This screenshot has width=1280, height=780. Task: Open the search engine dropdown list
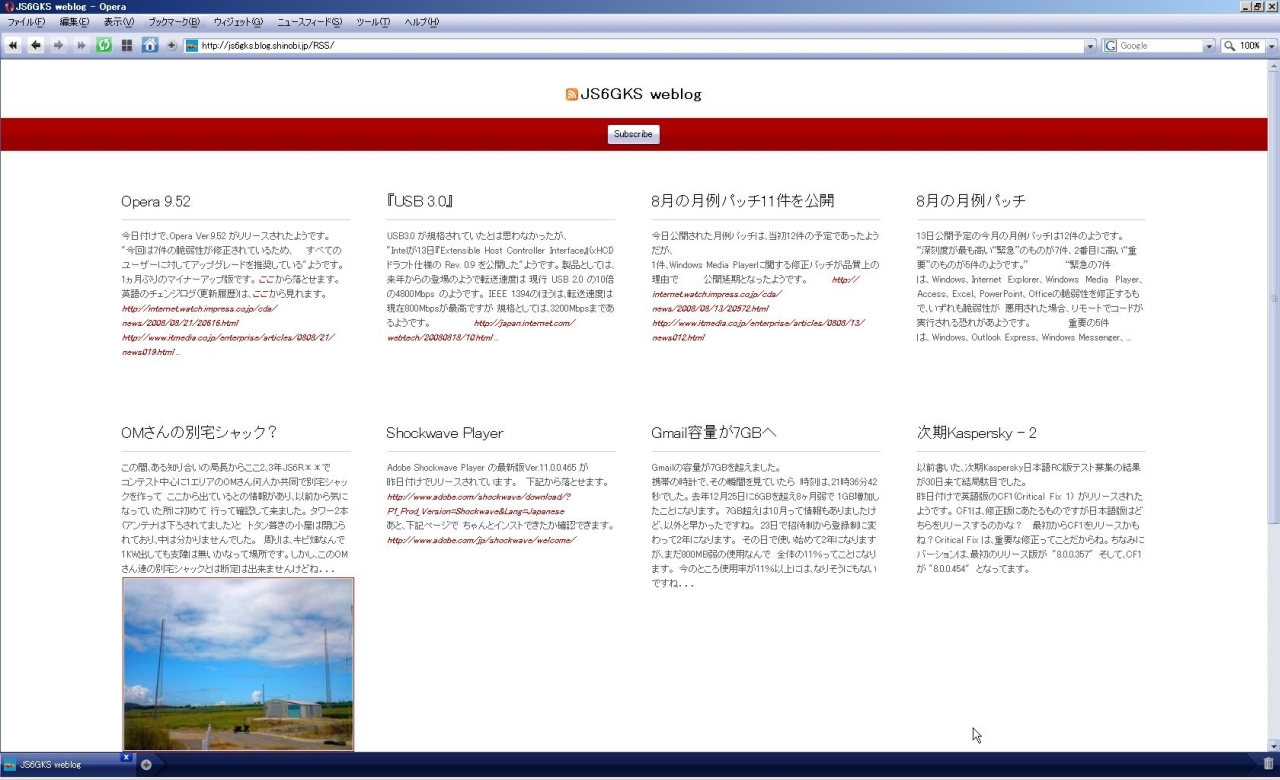pos(1208,46)
